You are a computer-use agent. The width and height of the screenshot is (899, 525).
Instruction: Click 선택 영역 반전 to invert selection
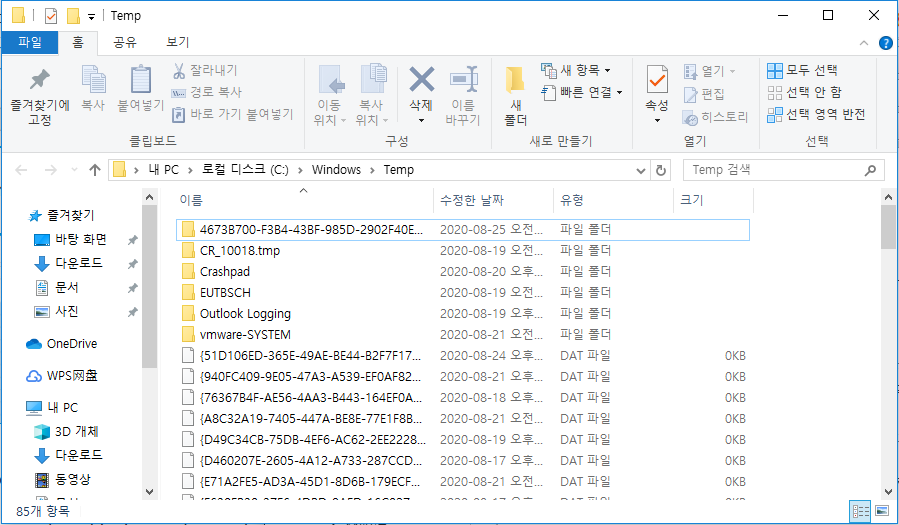point(816,115)
